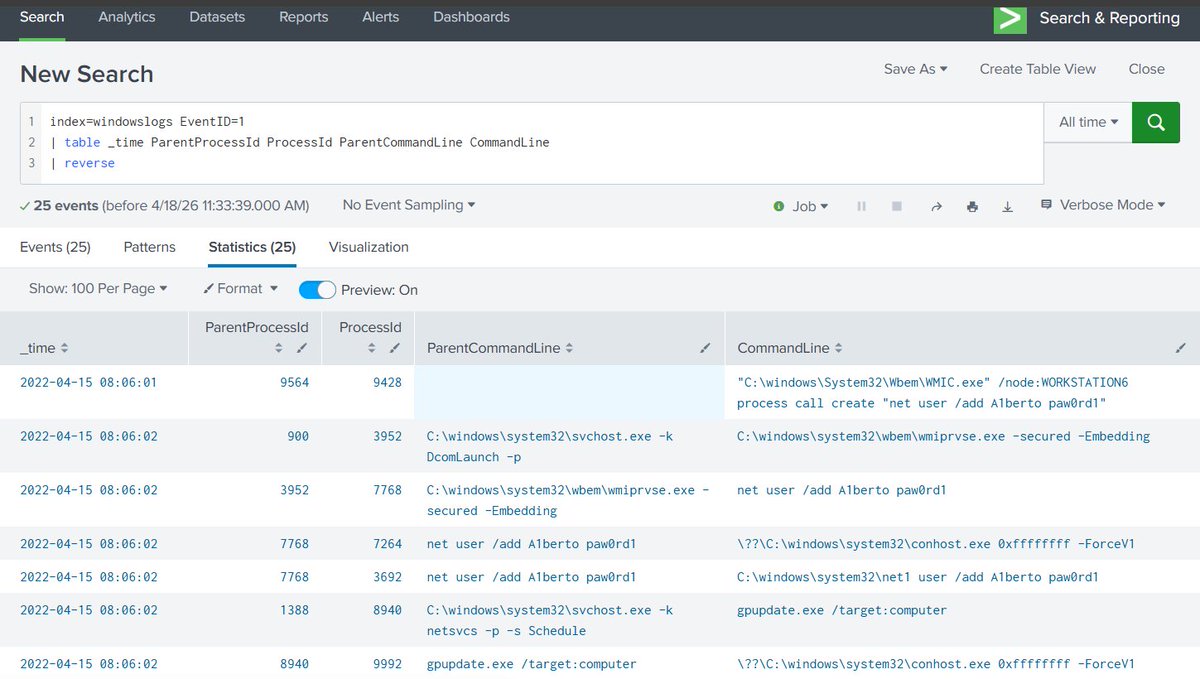
Task: Open the Save As options
Action: click(x=914, y=69)
